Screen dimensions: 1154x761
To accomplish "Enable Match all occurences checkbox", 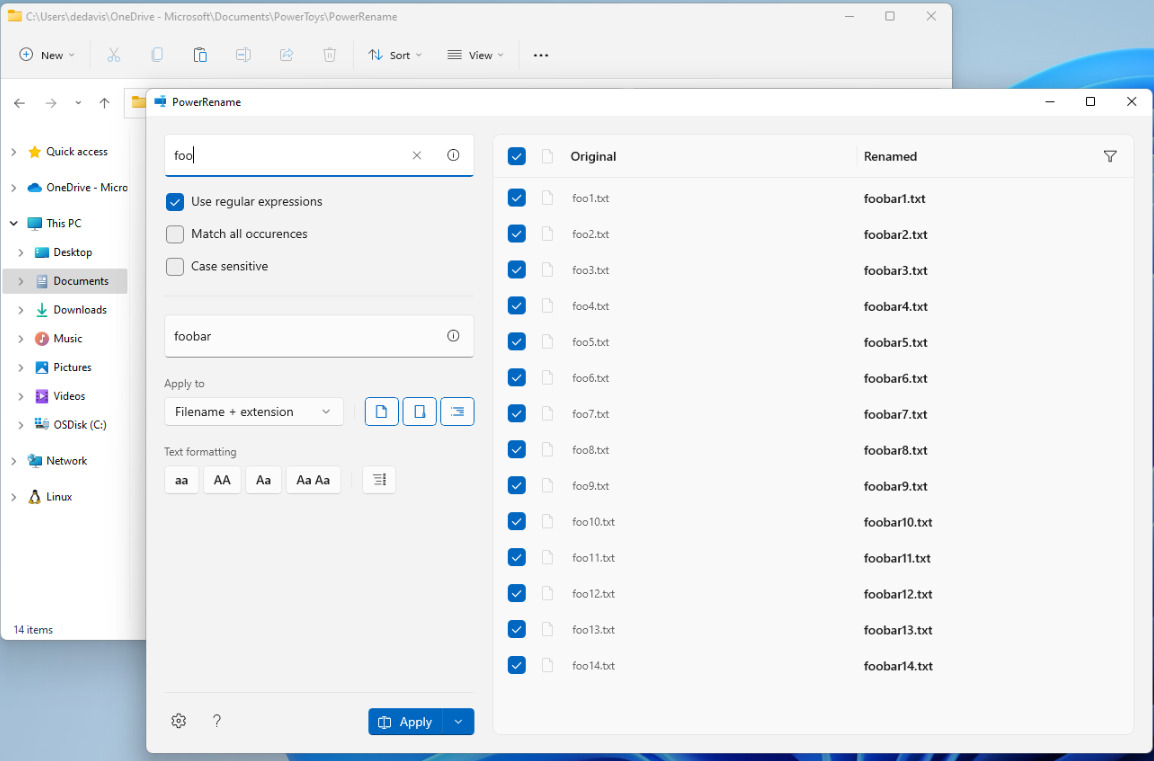I will coord(175,234).
